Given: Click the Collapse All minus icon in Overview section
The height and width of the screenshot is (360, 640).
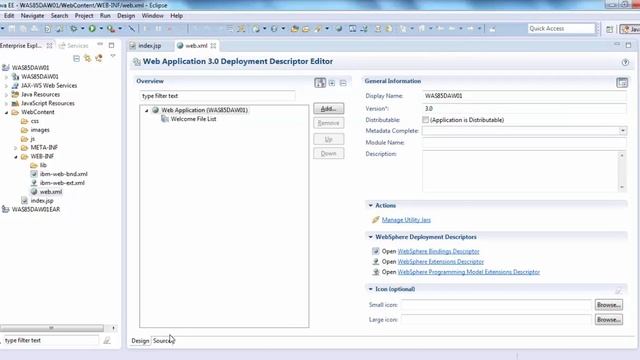Looking at the screenshot, I should 343,83.
